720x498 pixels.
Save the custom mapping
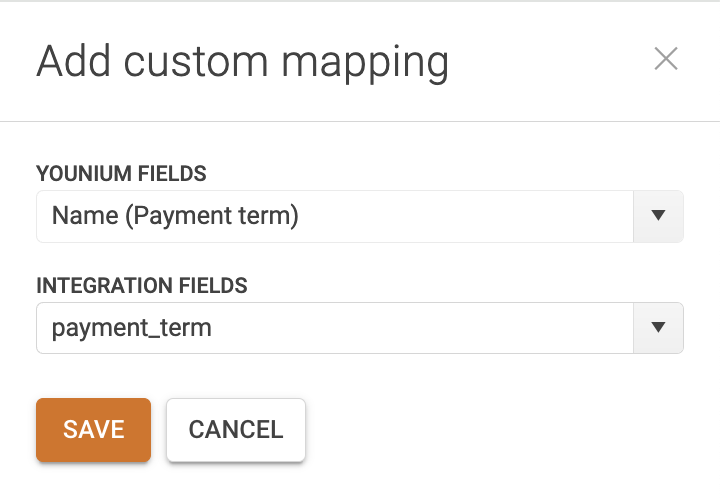coord(94,430)
